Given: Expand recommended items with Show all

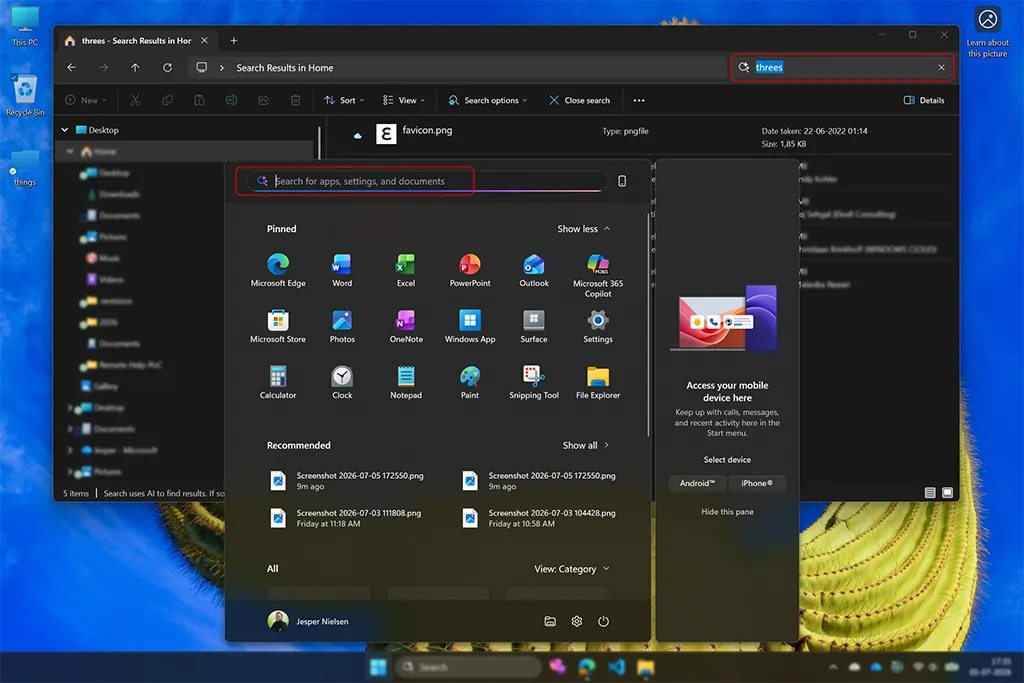Looking at the screenshot, I should coord(586,445).
